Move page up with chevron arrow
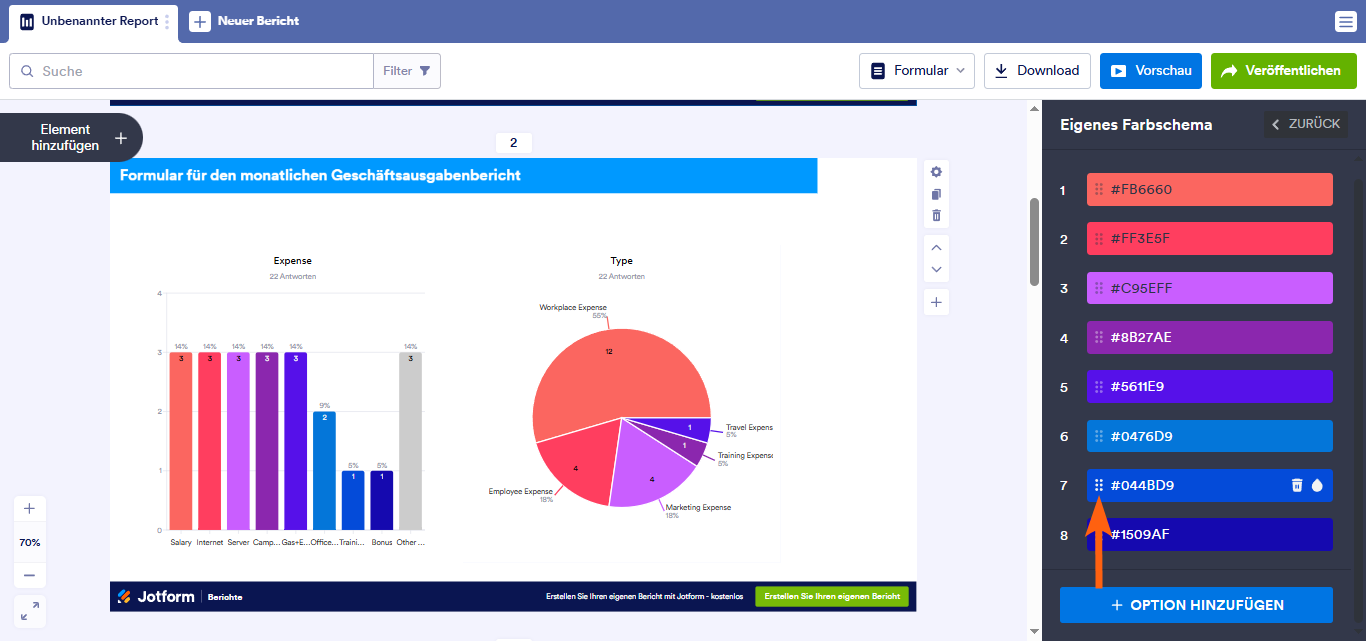The width and height of the screenshot is (1366, 641). point(936,248)
